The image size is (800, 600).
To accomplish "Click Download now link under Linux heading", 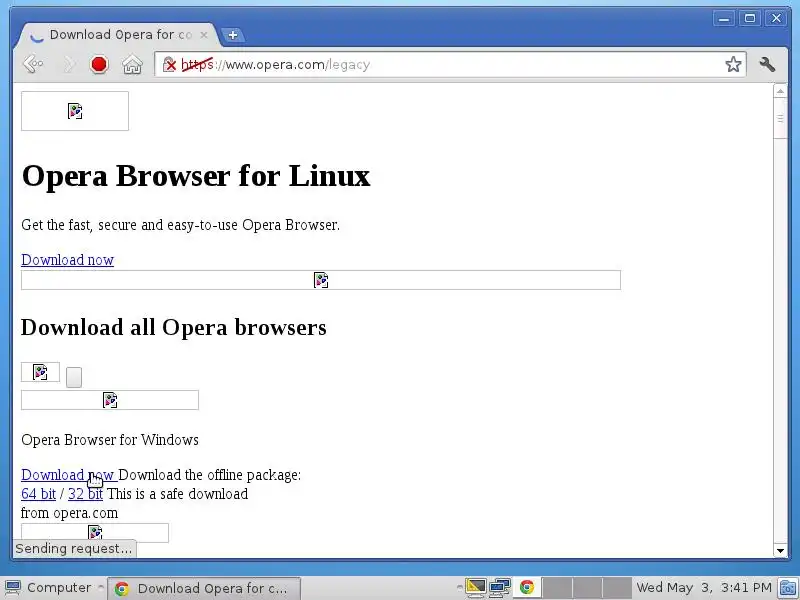I will point(67,260).
